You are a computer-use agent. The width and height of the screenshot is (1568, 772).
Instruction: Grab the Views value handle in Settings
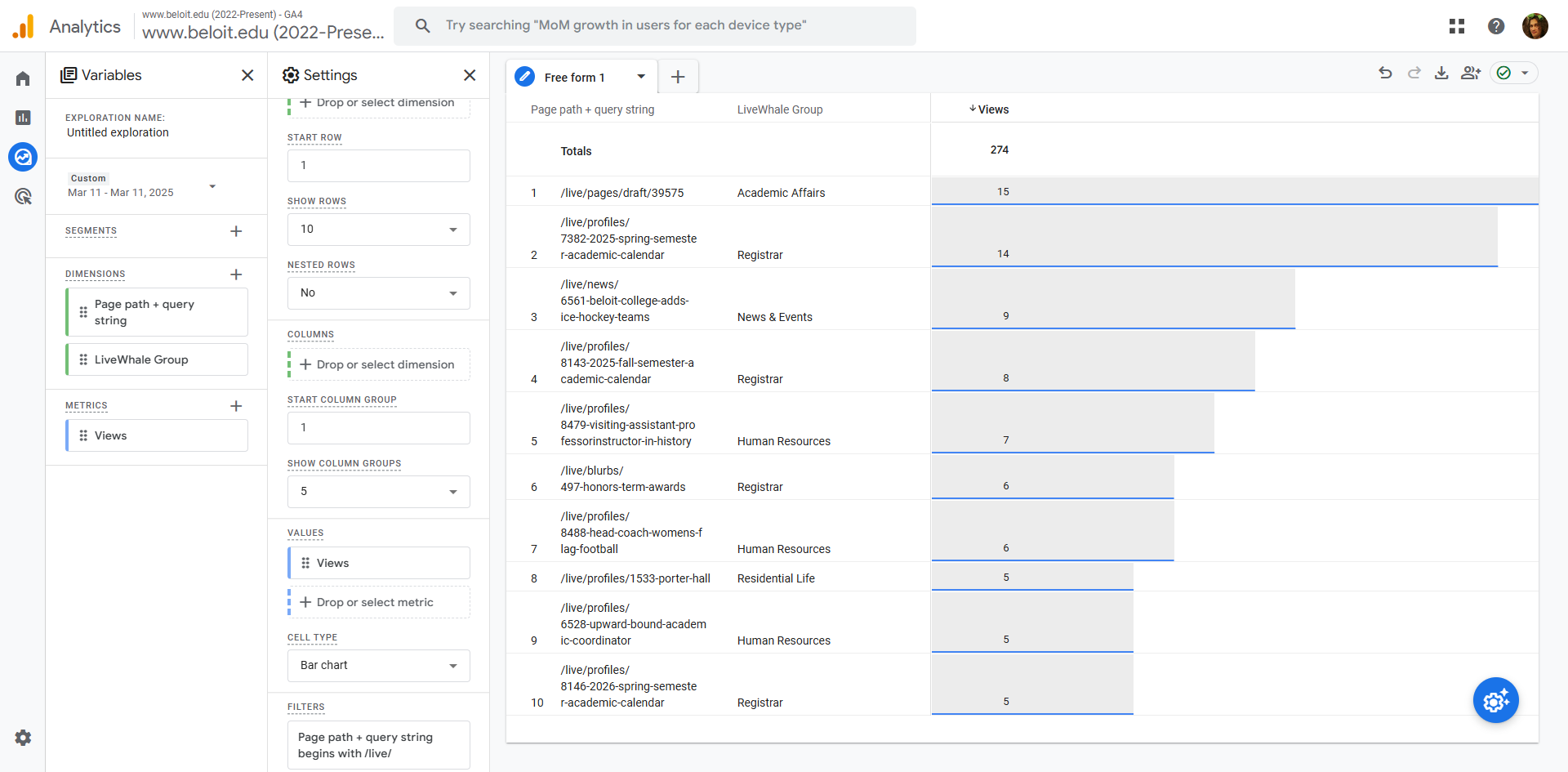click(x=305, y=563)
